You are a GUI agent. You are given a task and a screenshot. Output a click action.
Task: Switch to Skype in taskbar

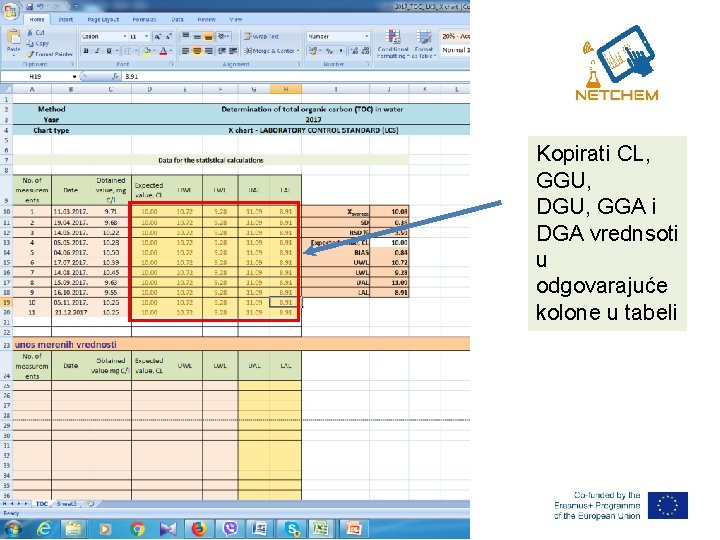click(x=292, y=529)
